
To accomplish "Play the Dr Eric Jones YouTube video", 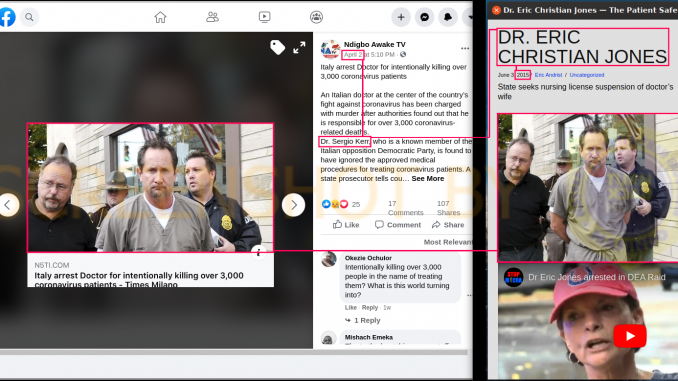I will coord(630,336).
